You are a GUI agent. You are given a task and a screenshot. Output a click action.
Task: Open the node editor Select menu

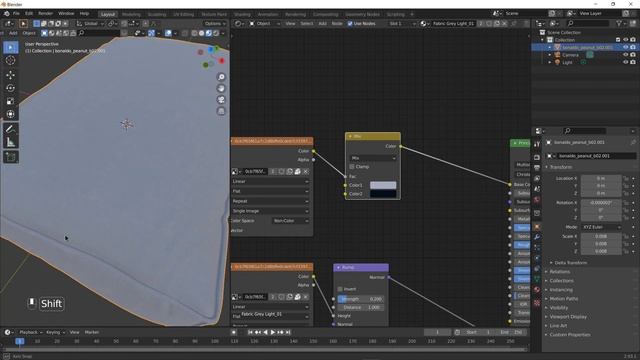pos(307,24)
